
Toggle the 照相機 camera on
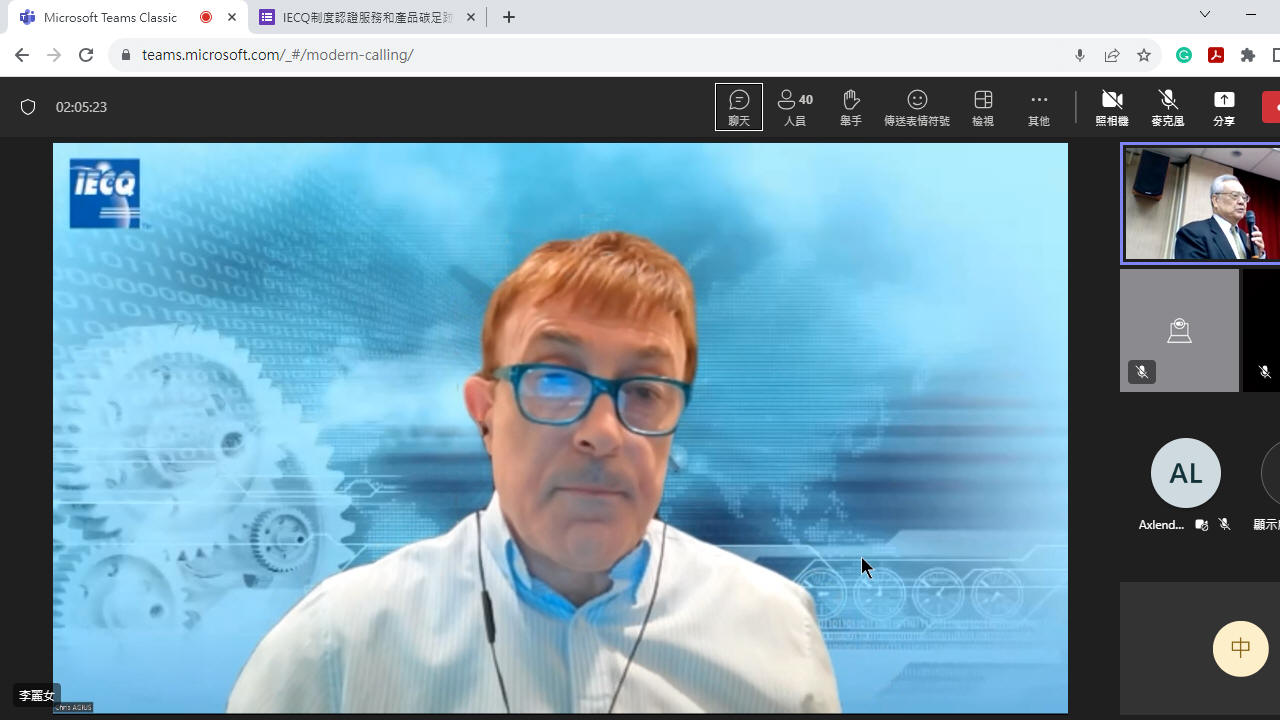1112,107
